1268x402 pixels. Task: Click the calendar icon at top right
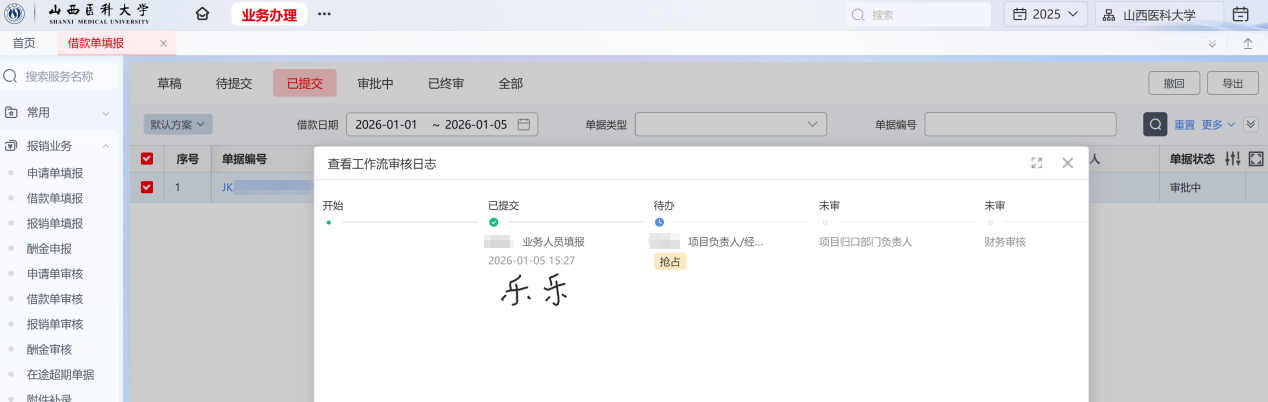[x=1240, y=14]
